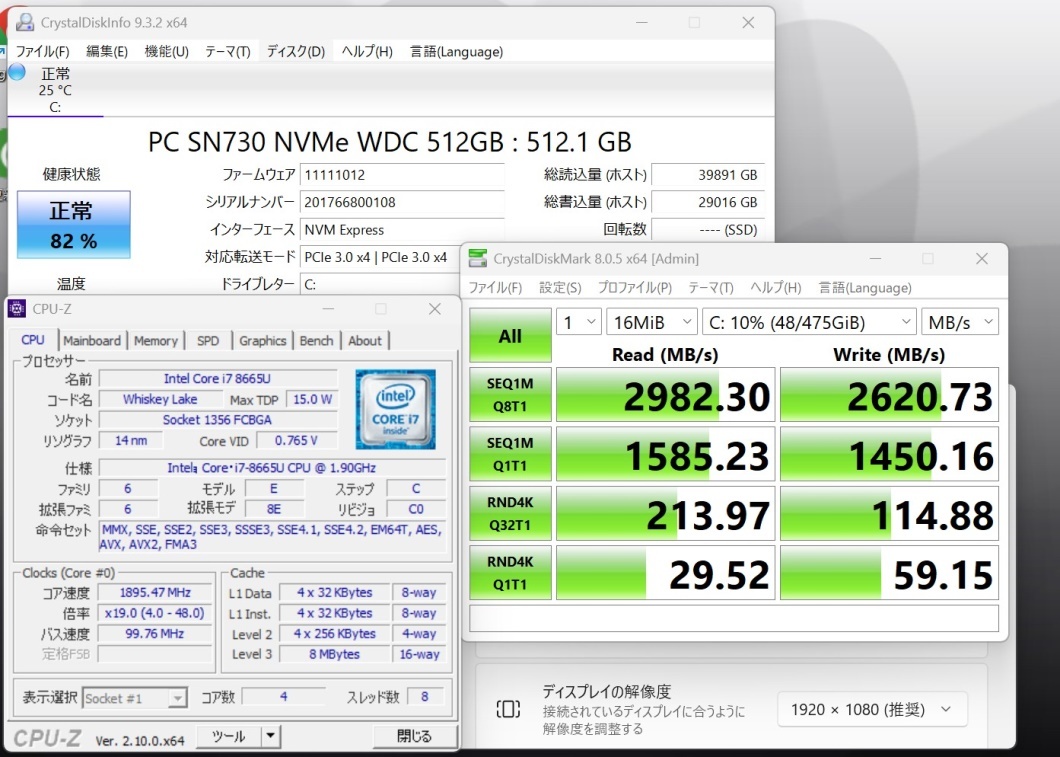Open 言語(Language) menu in CrystalDiskMark
The width and height of the screenshot is (1060, 757).
click(x=865, y=288)
